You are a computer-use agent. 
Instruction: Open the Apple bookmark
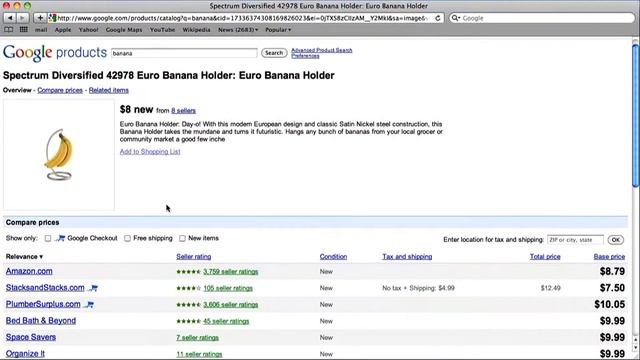(x=63, y=30)
